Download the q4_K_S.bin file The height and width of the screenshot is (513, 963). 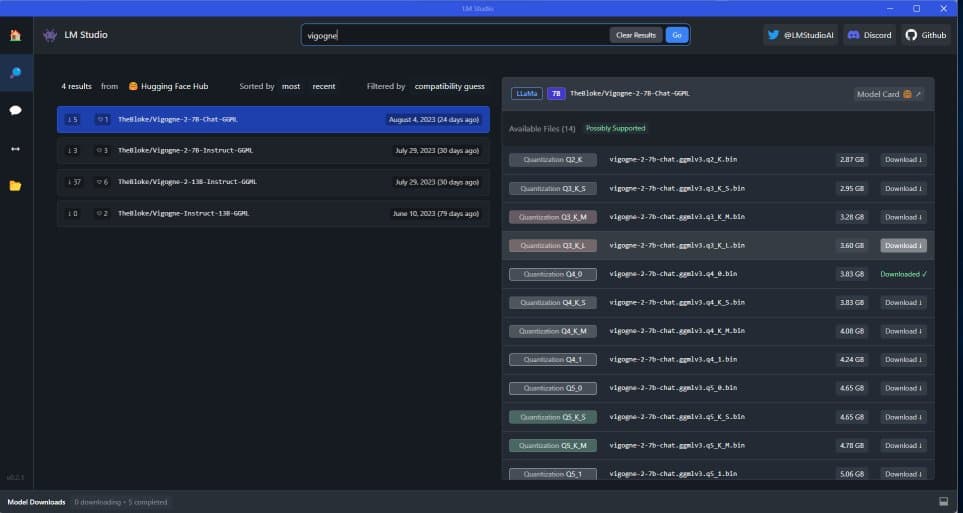point(903,303)
